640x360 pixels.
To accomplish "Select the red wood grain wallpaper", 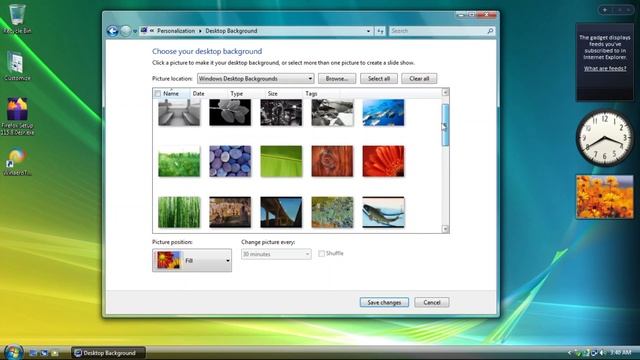I will pyautogui.click(x=332, y=161).
